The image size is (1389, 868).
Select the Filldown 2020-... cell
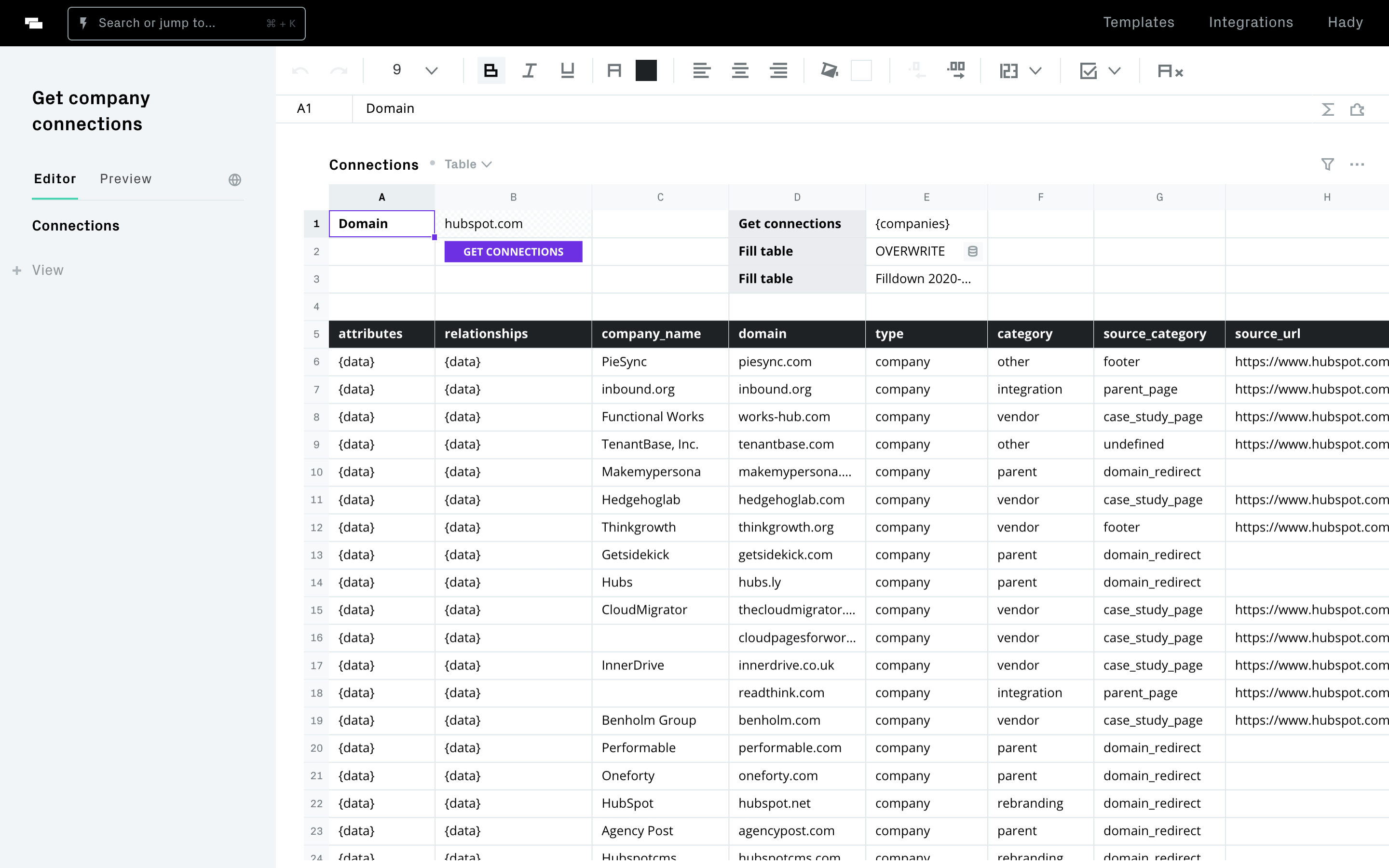926,279
